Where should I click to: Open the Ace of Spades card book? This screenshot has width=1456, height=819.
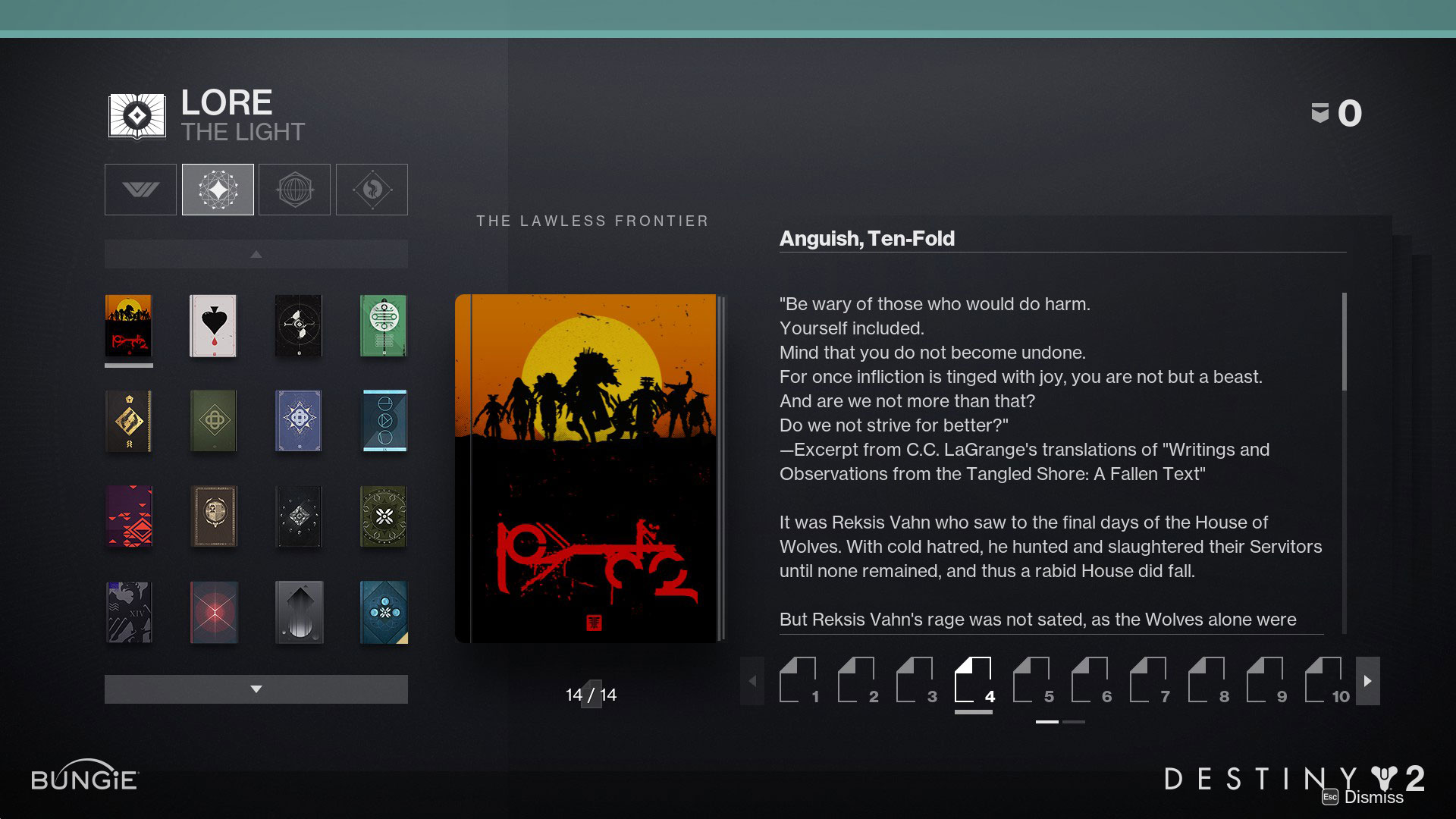click(214, 325)
